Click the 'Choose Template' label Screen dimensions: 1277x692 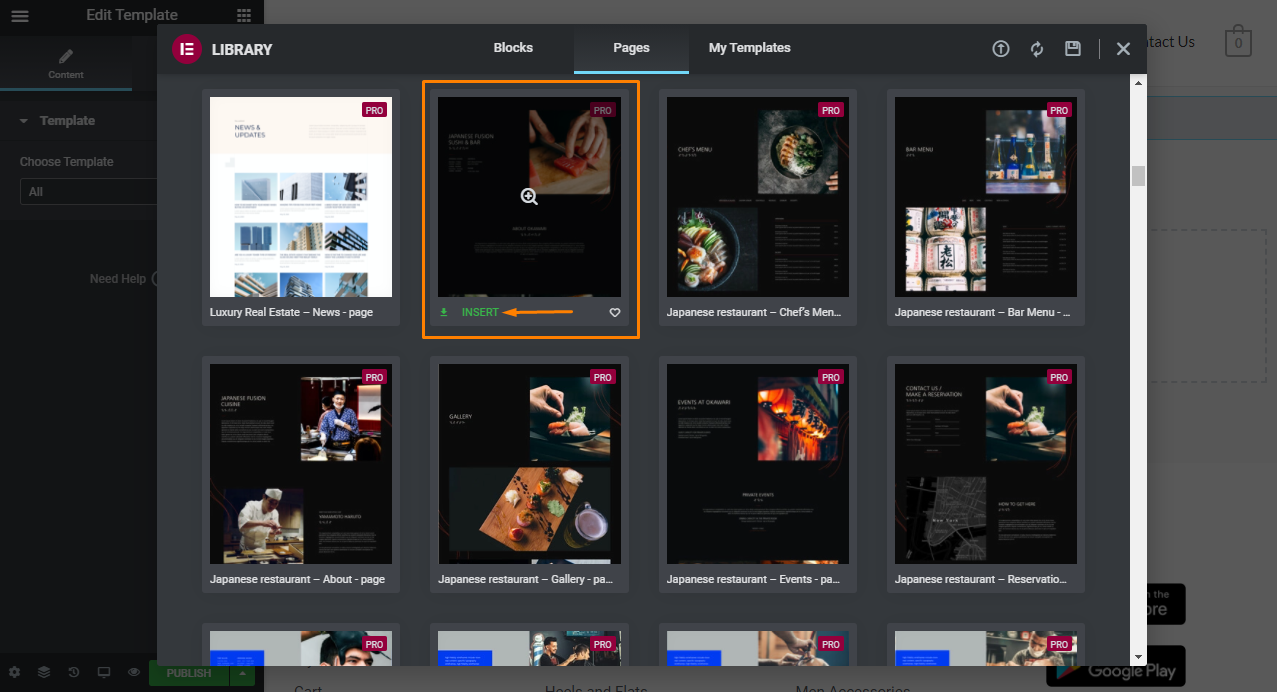pos(67,162)
